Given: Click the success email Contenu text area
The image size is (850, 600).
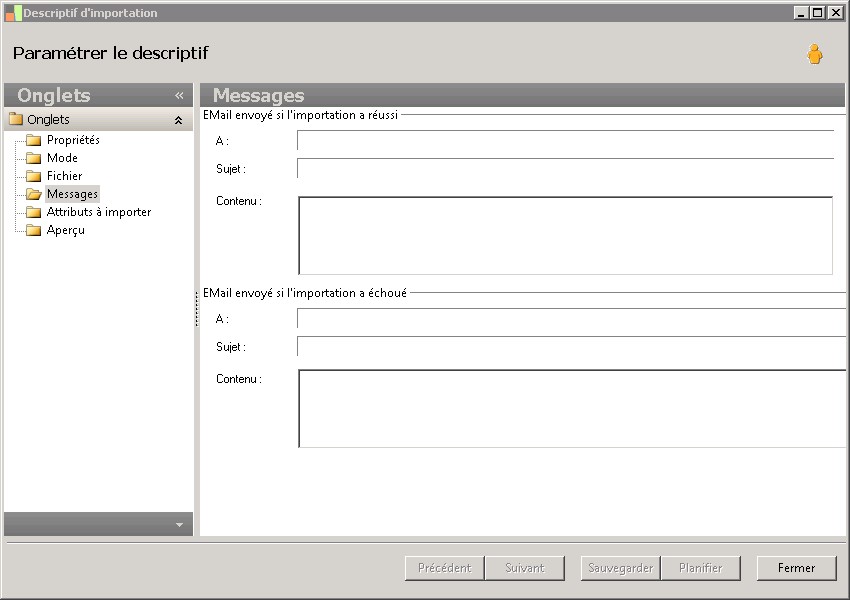Looking at the screenshot, I should pyautogui.click(x=565, y=235).
